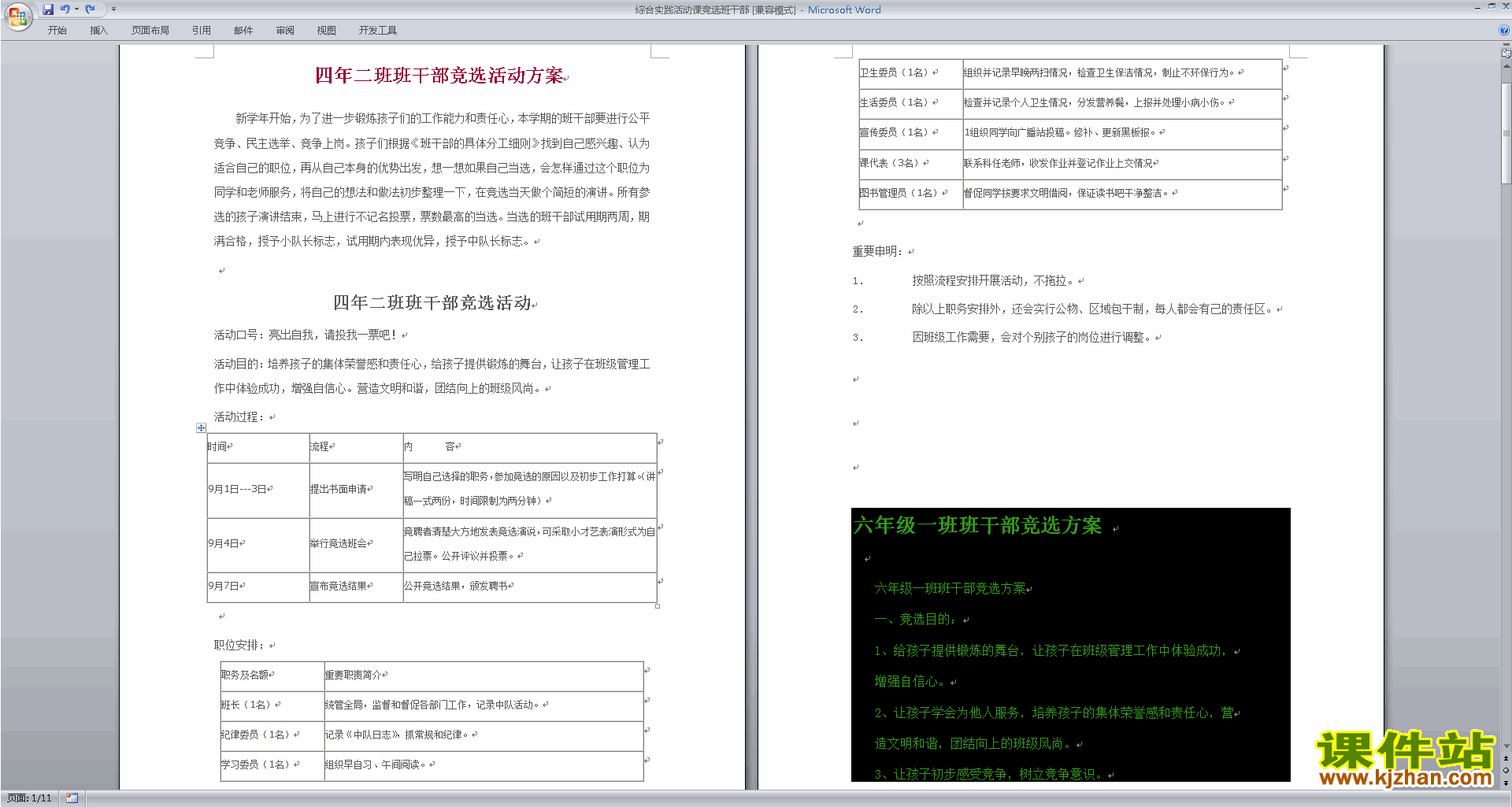This screenshot has height=807, width=1512.
Task: Click the Select Browse Object round button
Action: pos(1506,770)
